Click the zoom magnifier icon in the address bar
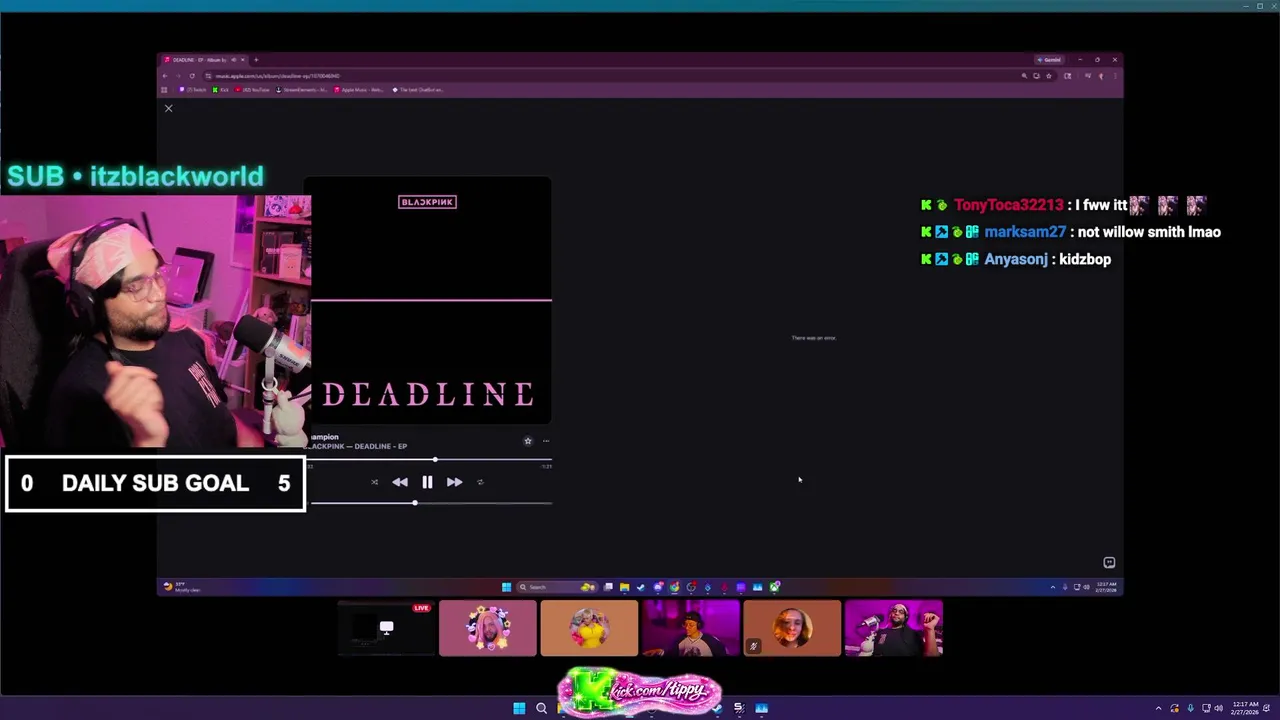 (1024, 76)
